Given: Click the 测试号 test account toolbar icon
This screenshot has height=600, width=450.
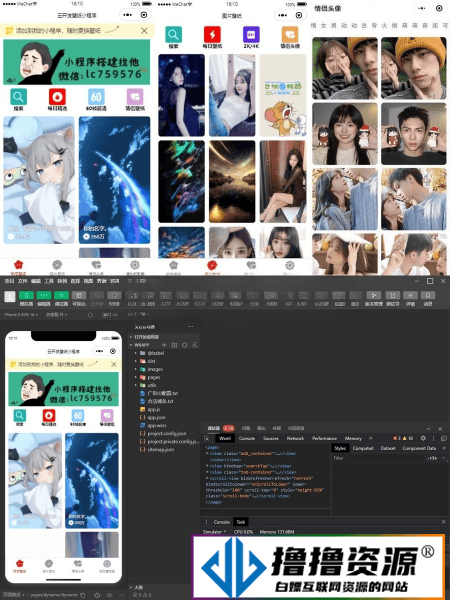Looking at the screenshot, I should (x=393, y=295).
